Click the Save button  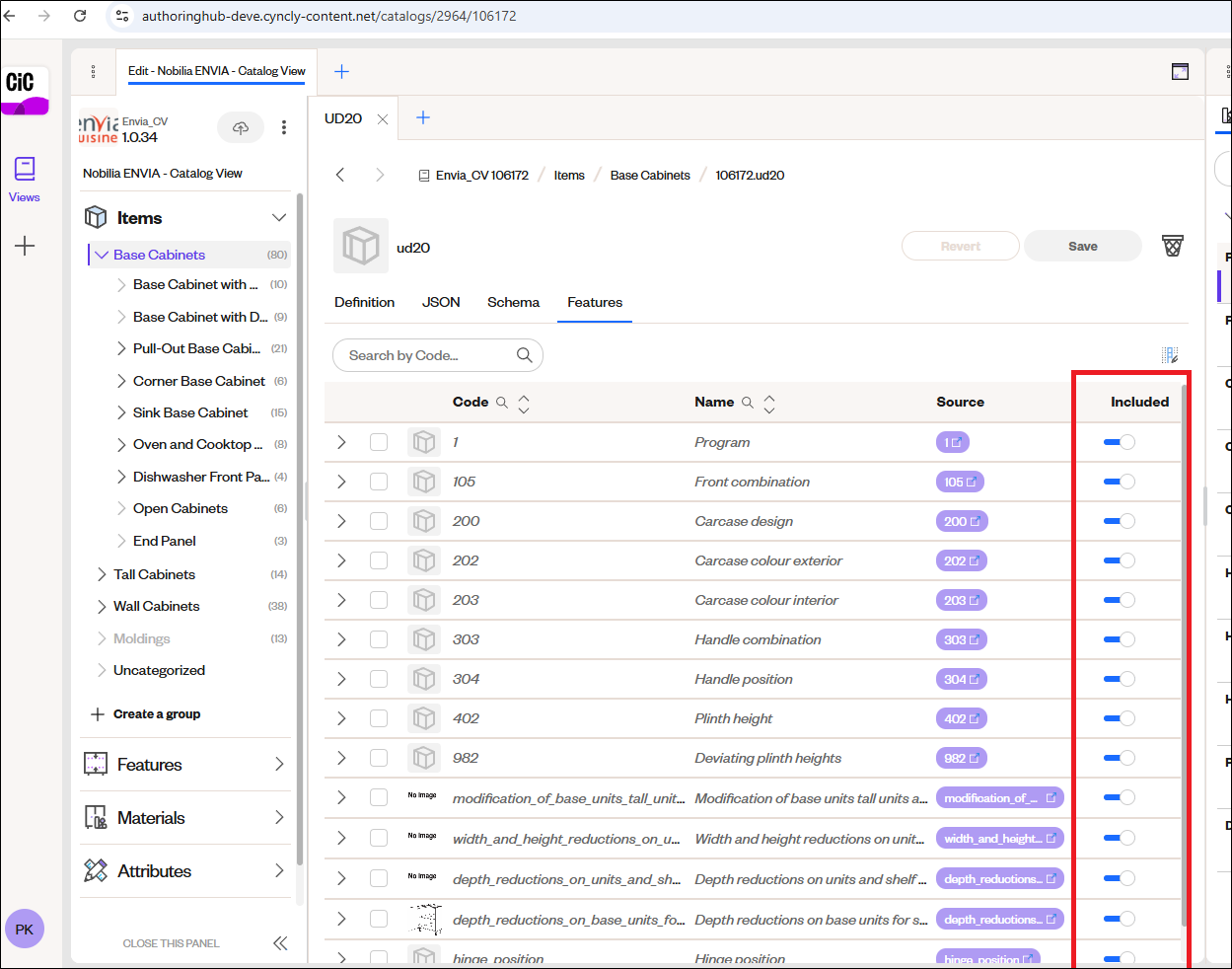1083,246
